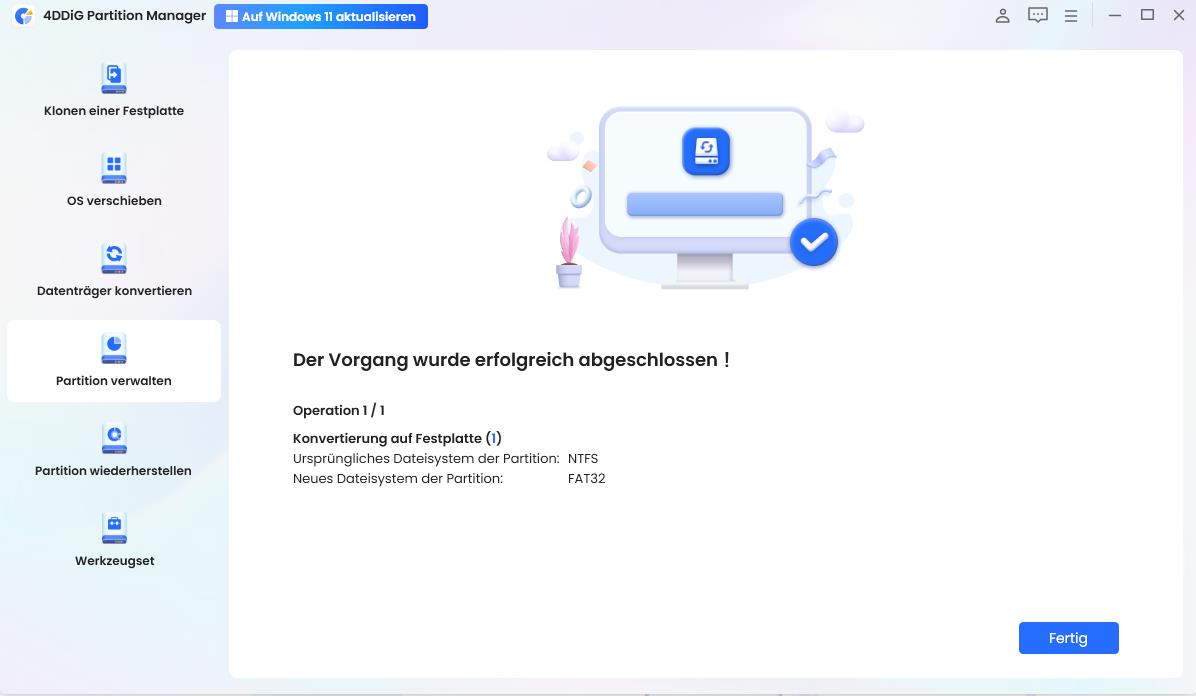Click Neues Dateisystem der Partition label

(397, 478)
